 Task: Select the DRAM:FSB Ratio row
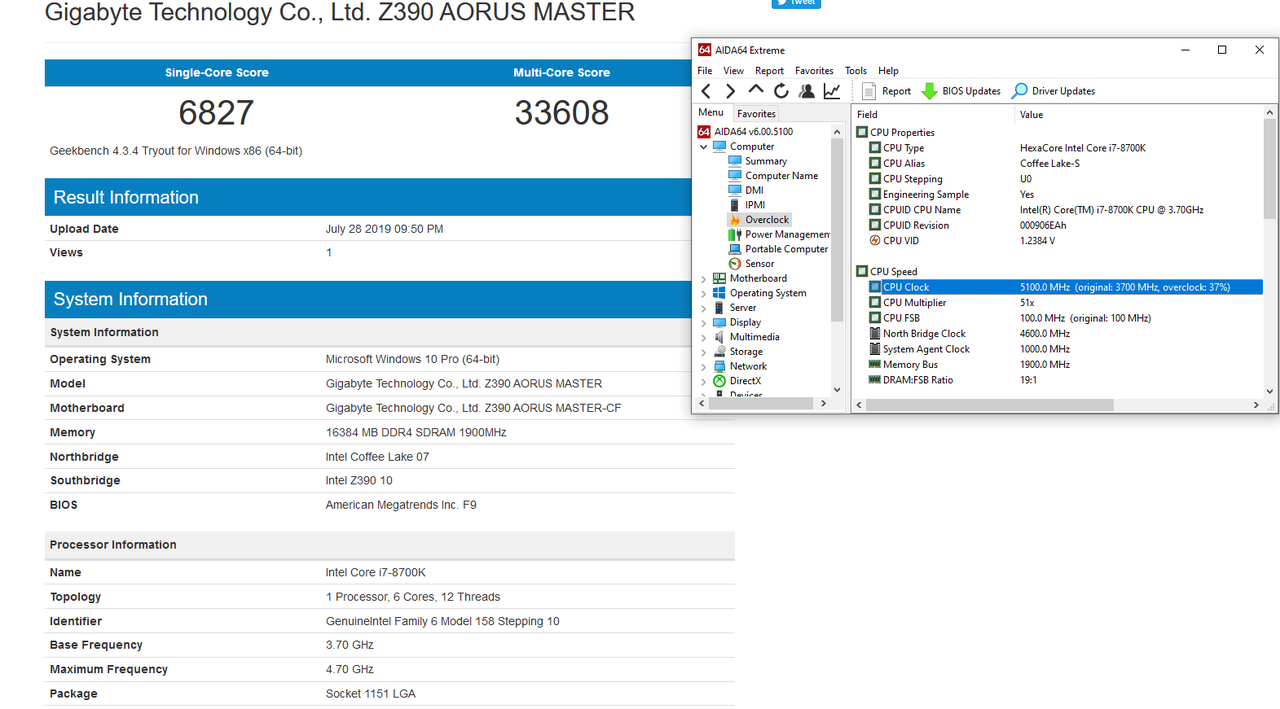coord(1060,380)
